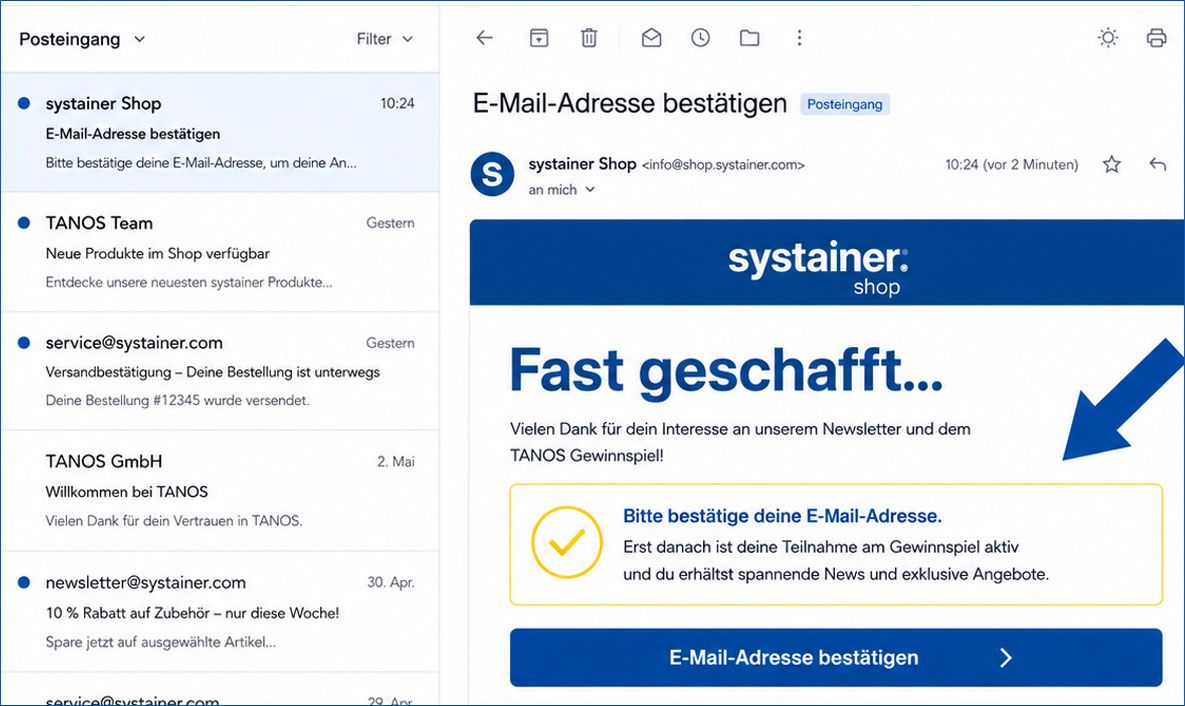Viewport: 1185px width, 706px height.
Task: Open TANOS Team email 'Neue Produkte im Shop verfügbar'
Action: (220, 252)
